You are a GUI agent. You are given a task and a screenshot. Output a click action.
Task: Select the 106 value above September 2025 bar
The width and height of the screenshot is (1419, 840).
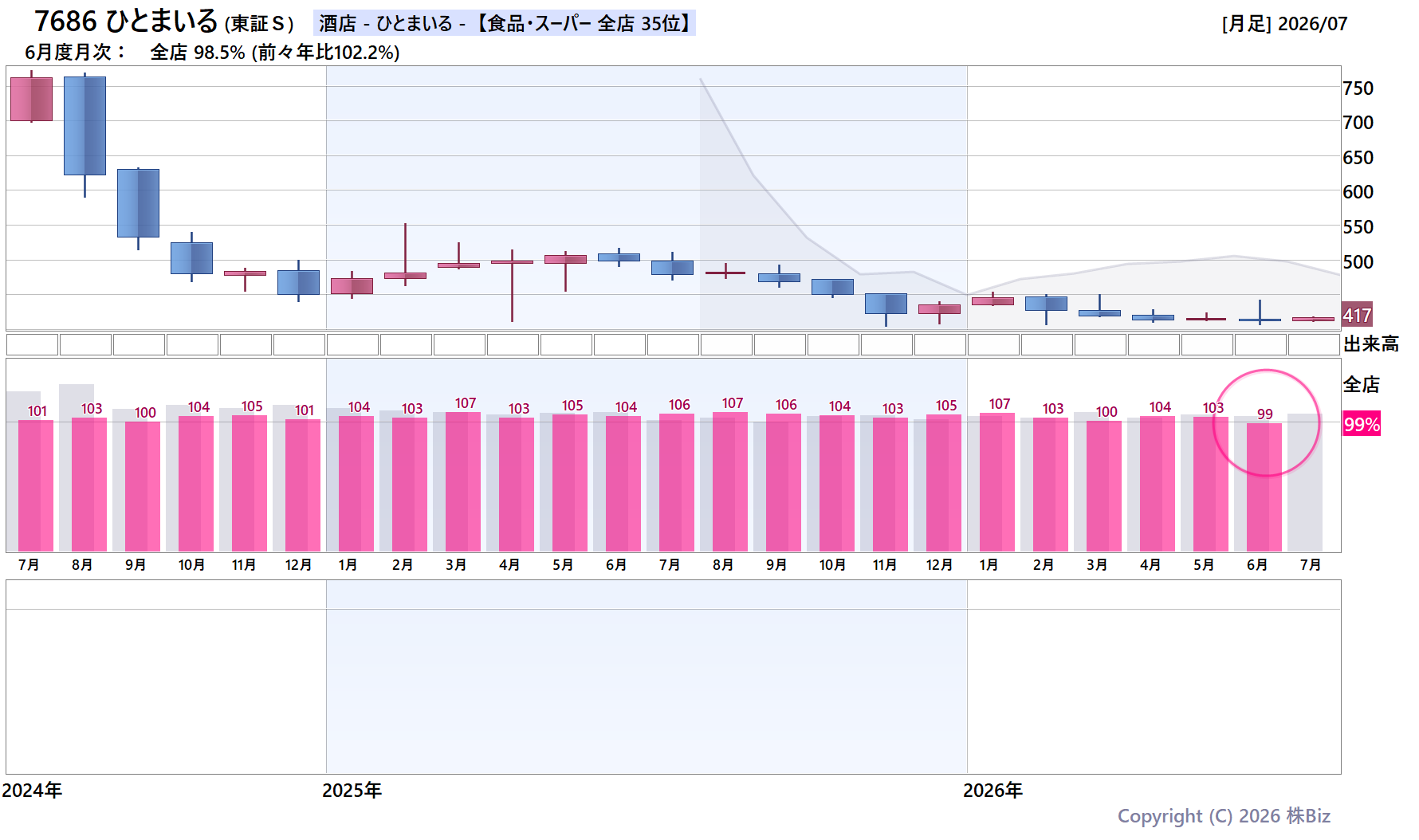(786, 405)
